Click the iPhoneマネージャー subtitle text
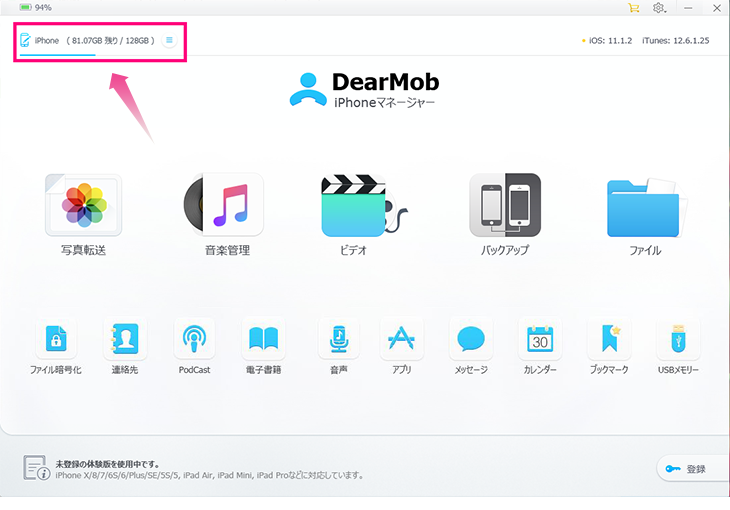Viewport: 730px width, 510px height. coord(385,102)
